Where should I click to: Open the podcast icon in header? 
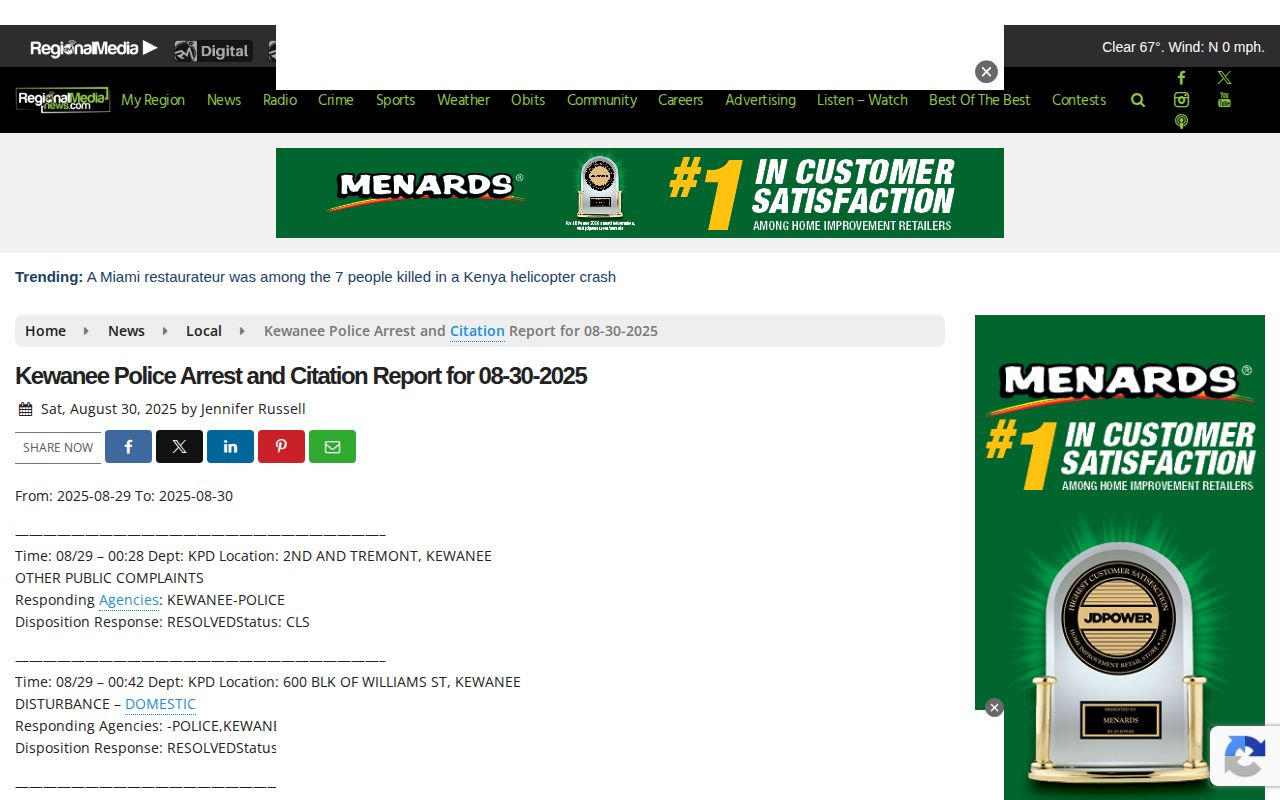pyautogui.click(x=1181, y=122)
